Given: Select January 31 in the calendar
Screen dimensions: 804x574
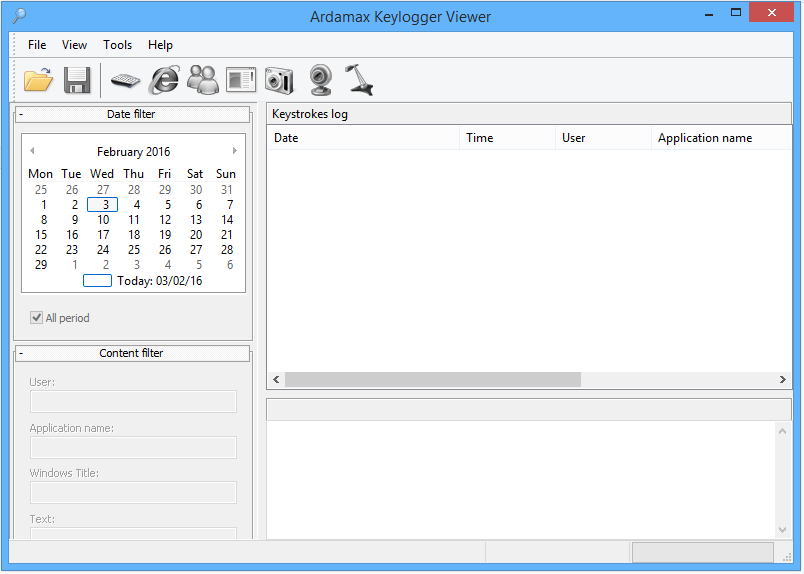Looking at the screenshot, I should 227,190.
